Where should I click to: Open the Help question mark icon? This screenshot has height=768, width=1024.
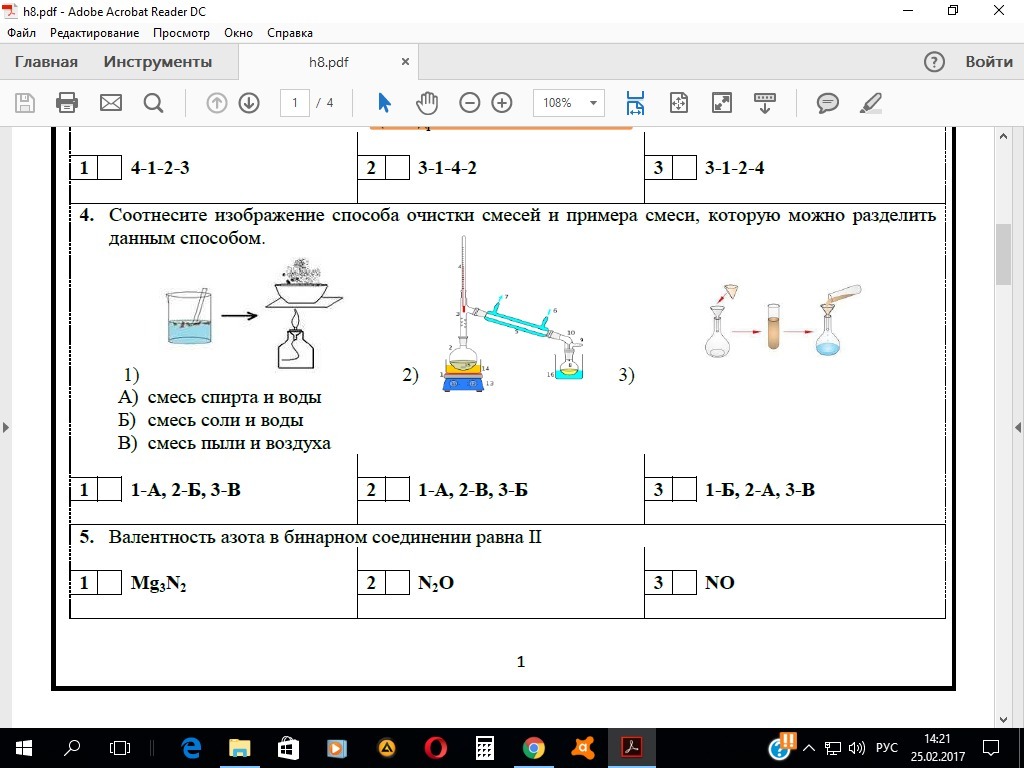(933, 61)
